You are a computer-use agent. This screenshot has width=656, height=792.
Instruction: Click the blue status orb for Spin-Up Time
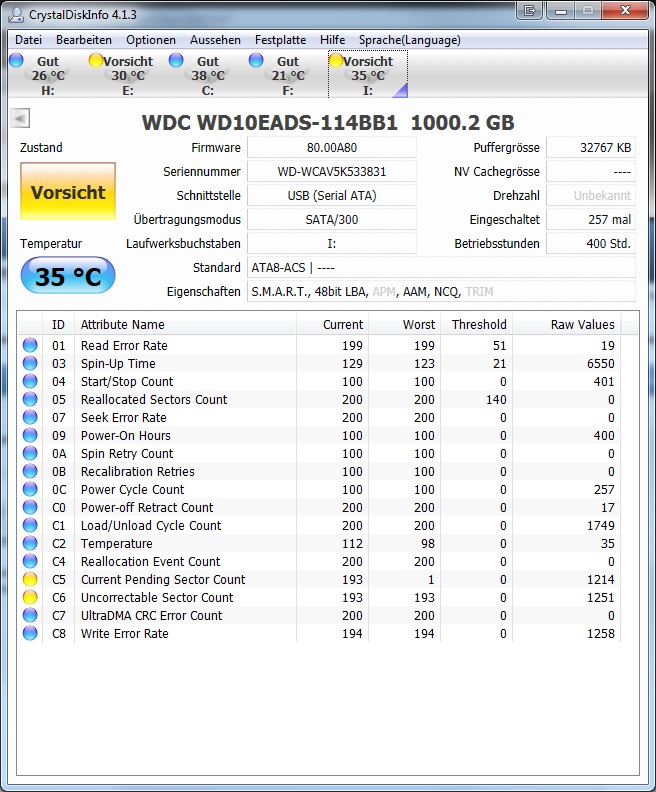pyautogui.click(x=30, y=363)
